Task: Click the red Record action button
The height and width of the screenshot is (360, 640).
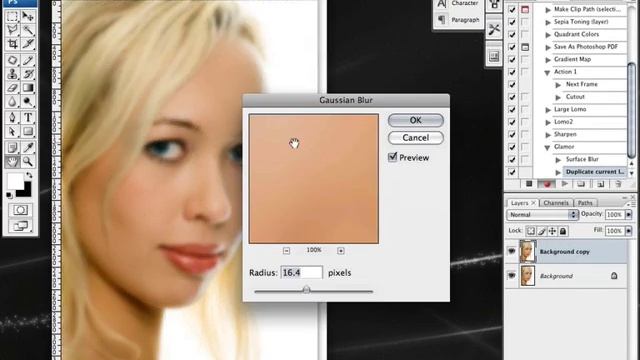Action: (547, 184)
